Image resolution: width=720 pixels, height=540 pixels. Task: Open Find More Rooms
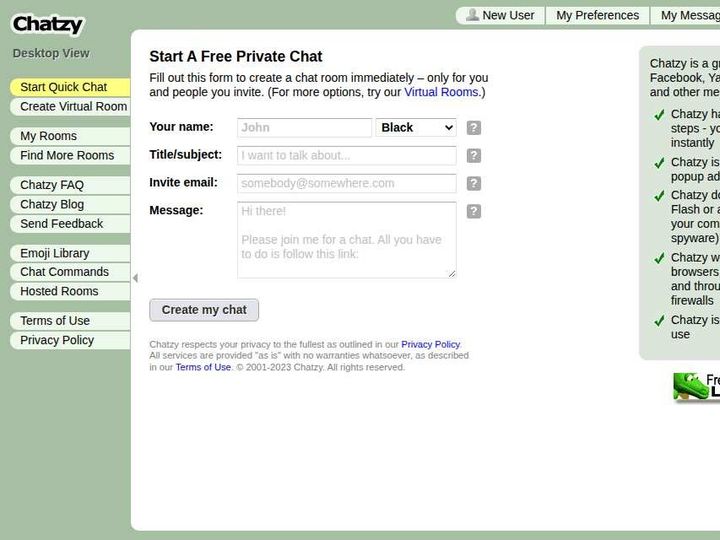(70, 156)
